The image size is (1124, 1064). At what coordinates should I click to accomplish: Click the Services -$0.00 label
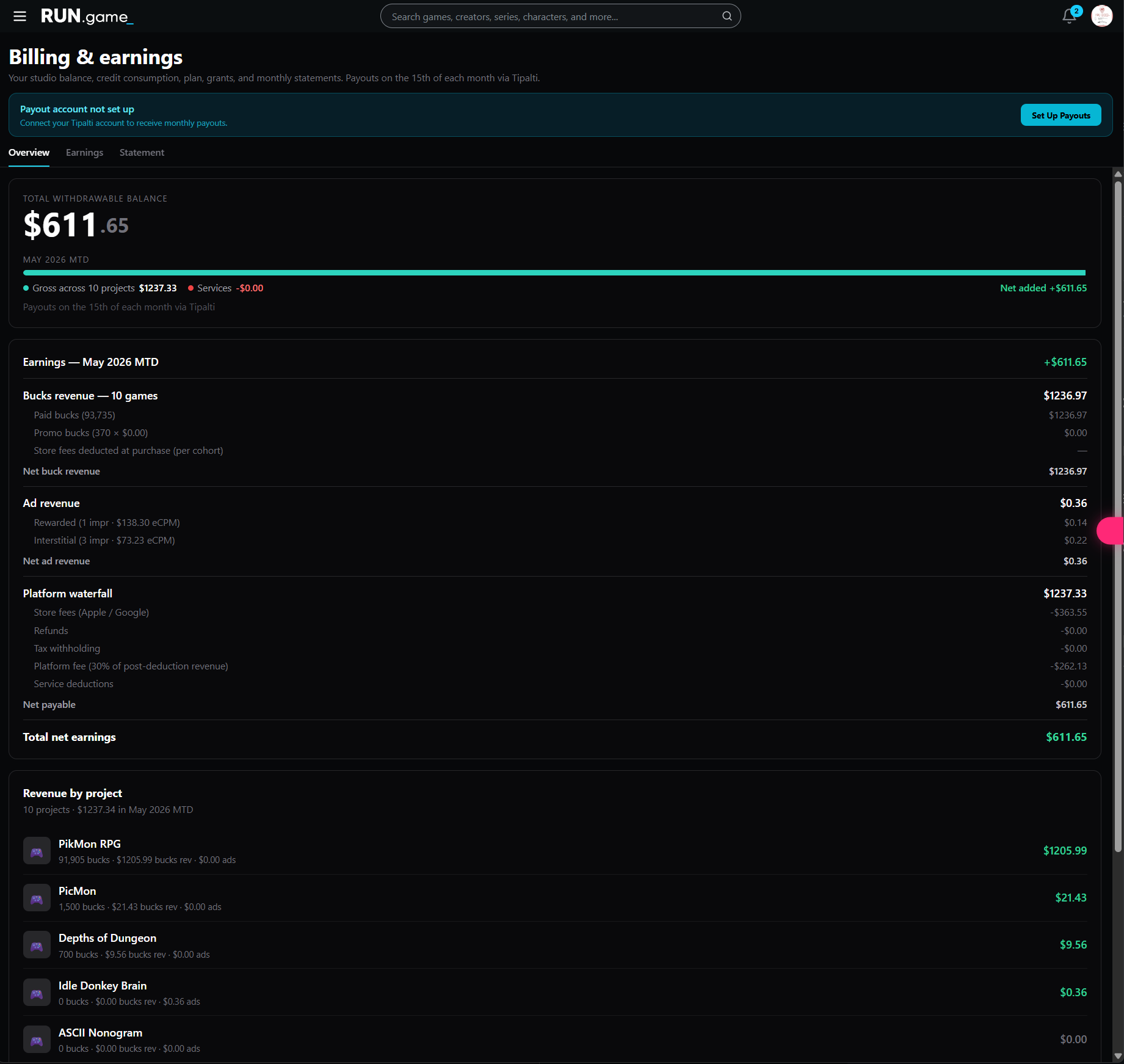tap(226, 288)
